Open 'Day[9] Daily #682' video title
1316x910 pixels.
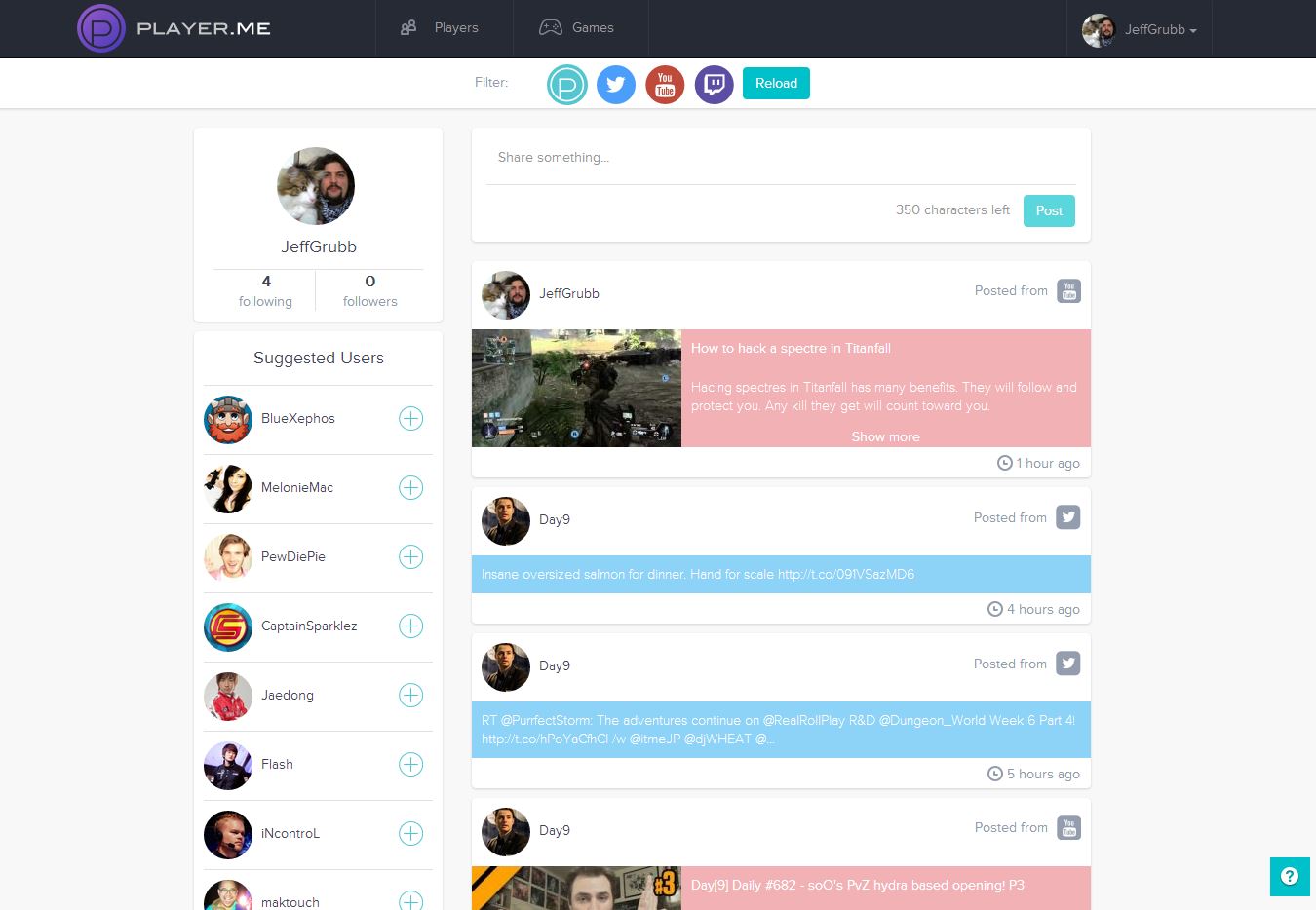(858, 885)
